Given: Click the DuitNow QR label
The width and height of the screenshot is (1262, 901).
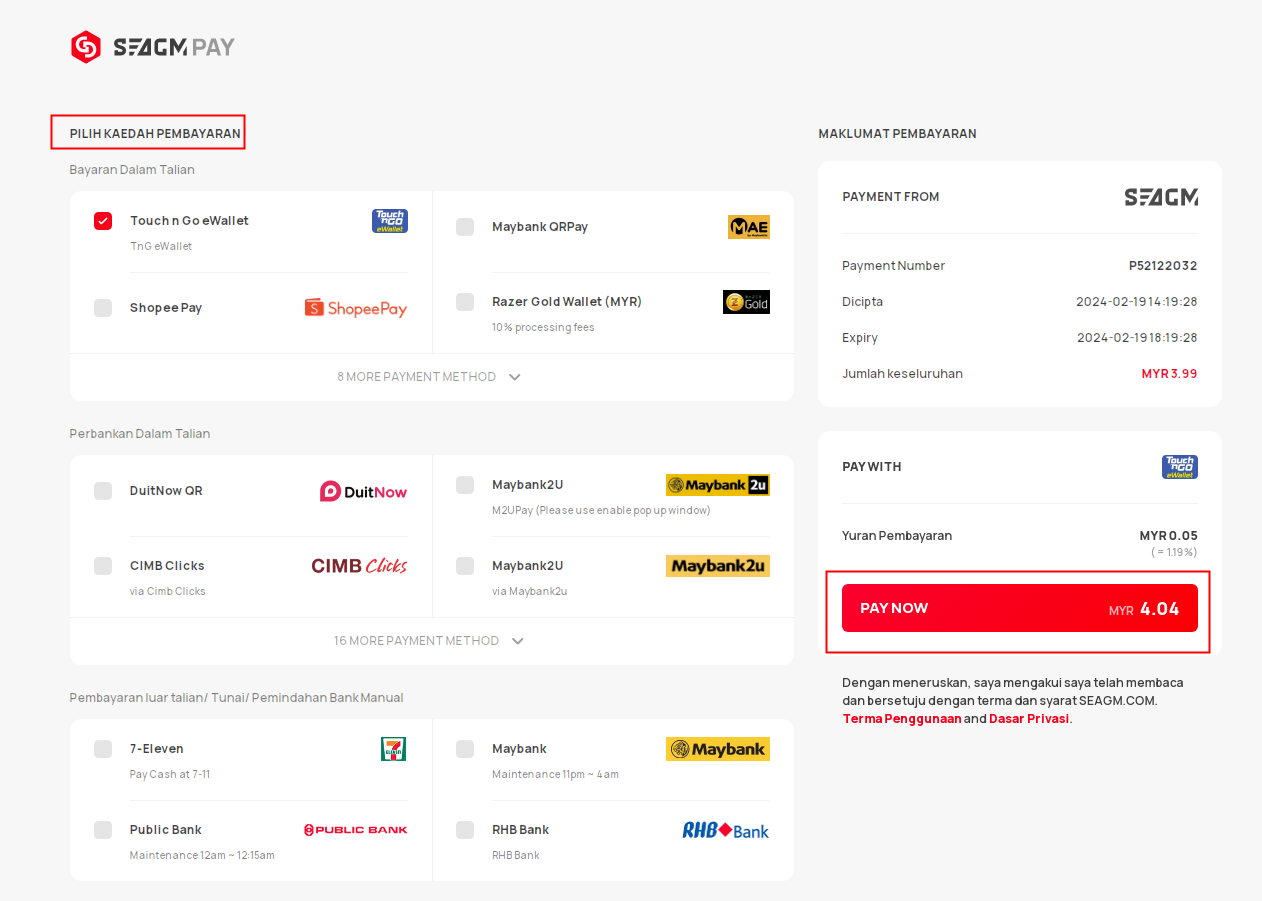Looking at the screenshot, I should tap(166, 491).
